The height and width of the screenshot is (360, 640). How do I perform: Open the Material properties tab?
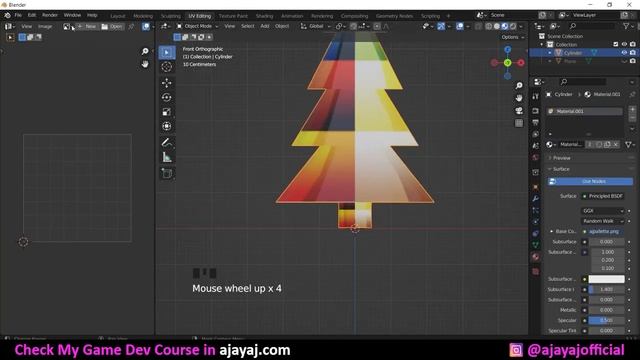[x=536, y=257]
